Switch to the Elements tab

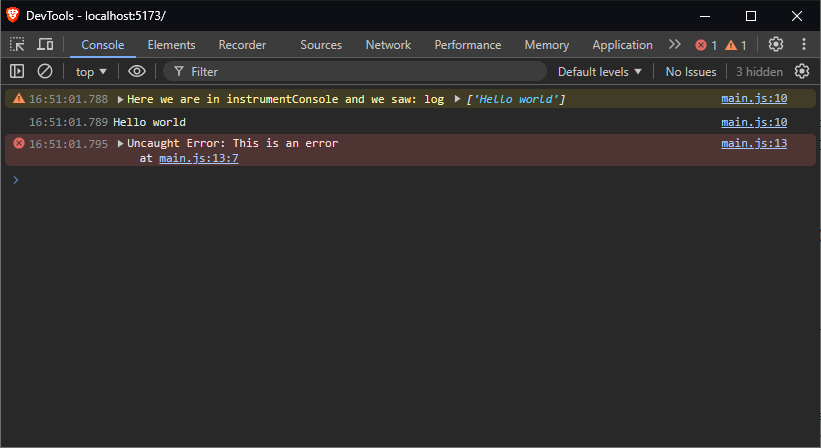(171, 44)
